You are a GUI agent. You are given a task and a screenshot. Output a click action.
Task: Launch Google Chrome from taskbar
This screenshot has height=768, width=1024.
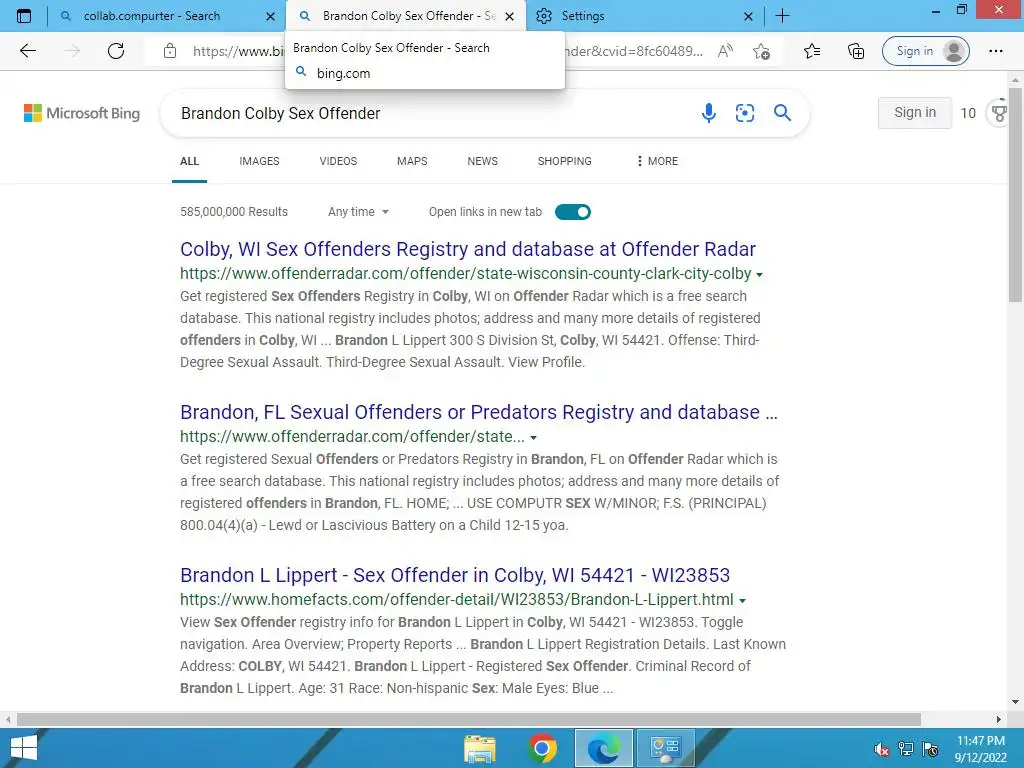[x=542, y=748]
